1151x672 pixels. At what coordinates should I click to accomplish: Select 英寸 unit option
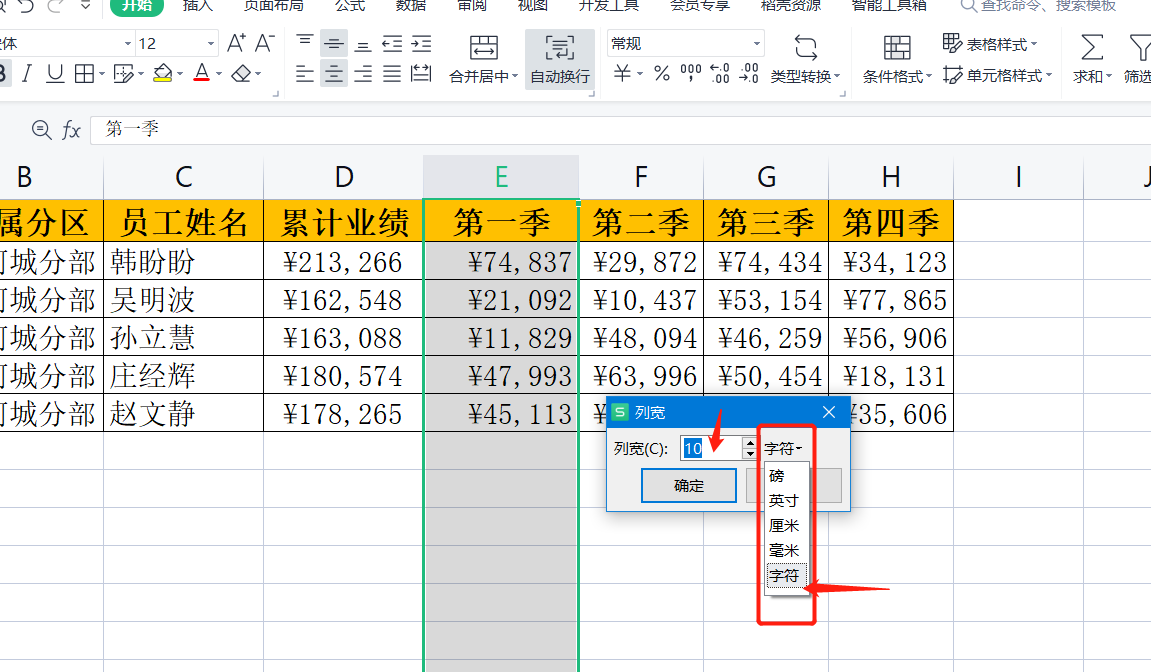point(783,501)
